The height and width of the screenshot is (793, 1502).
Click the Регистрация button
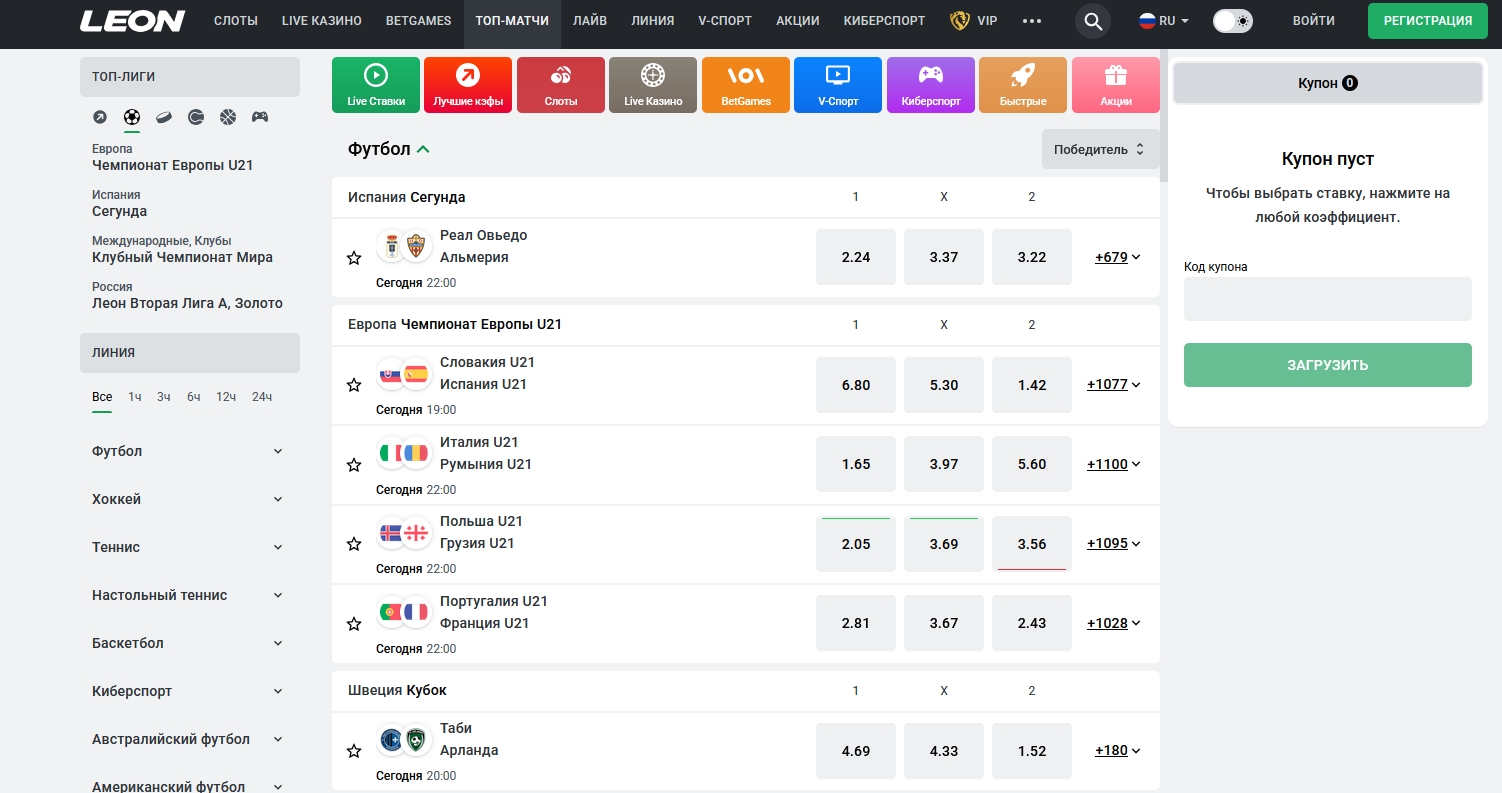[x=1428, y=21]
